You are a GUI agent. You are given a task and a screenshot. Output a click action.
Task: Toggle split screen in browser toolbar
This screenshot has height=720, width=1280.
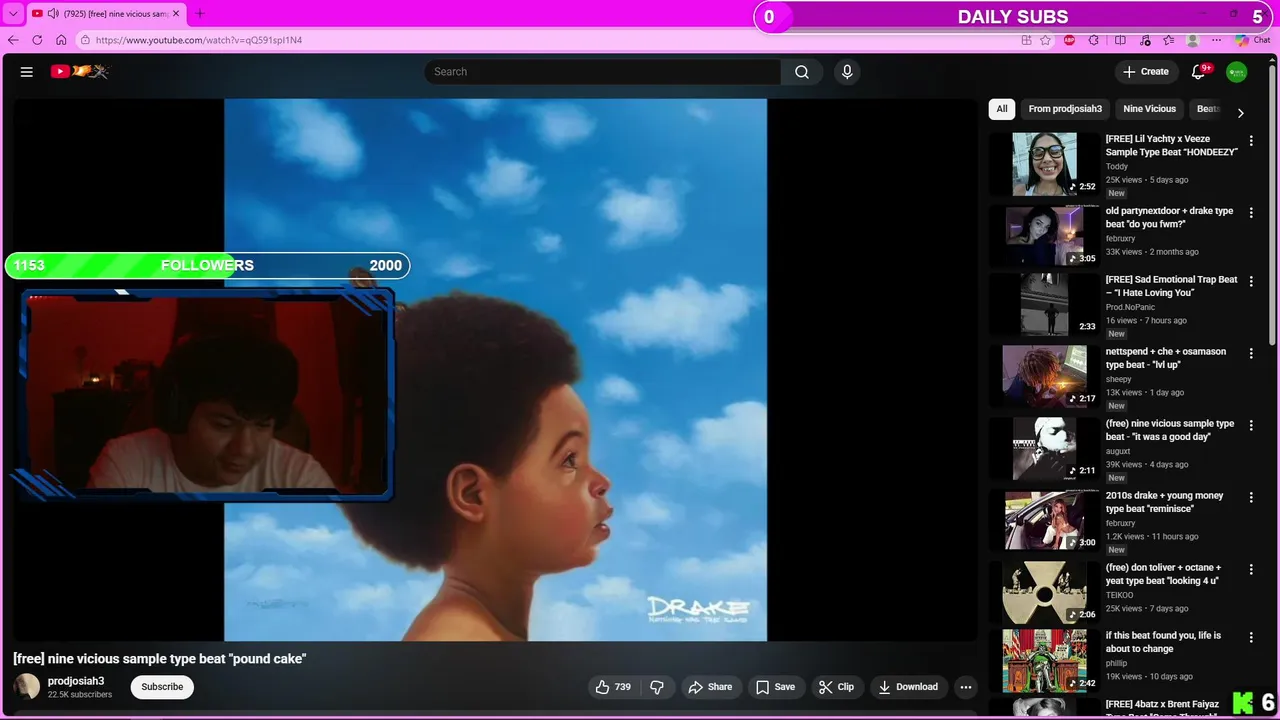pos(1120,40)
